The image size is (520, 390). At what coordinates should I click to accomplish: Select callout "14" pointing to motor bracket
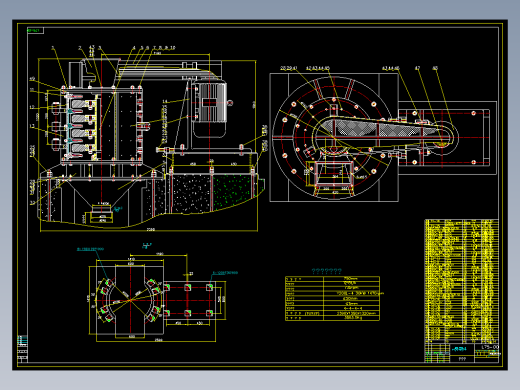tap(165, 101)
